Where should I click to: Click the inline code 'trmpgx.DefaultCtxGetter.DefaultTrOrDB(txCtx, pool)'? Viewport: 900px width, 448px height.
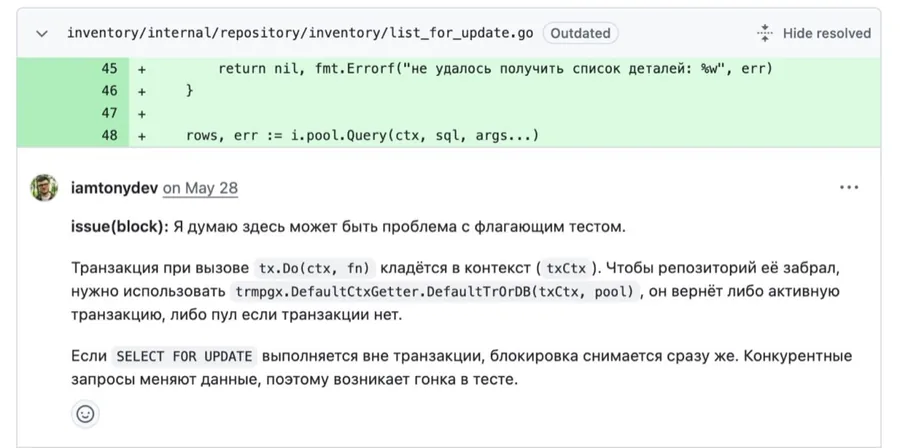point(435,292)
